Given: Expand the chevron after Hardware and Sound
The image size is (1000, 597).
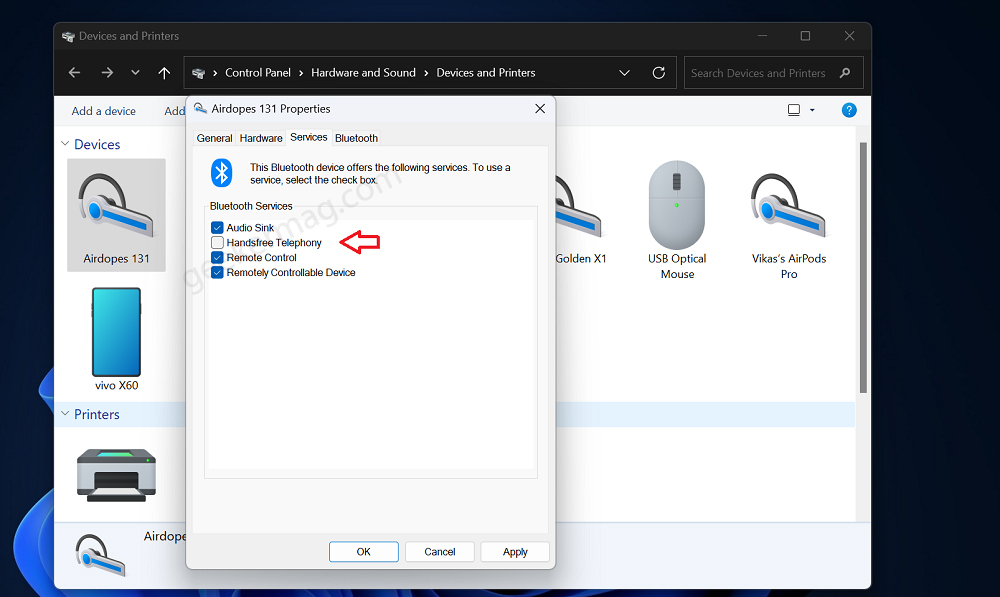Looking at the screenshot, I should click(426, 73).
